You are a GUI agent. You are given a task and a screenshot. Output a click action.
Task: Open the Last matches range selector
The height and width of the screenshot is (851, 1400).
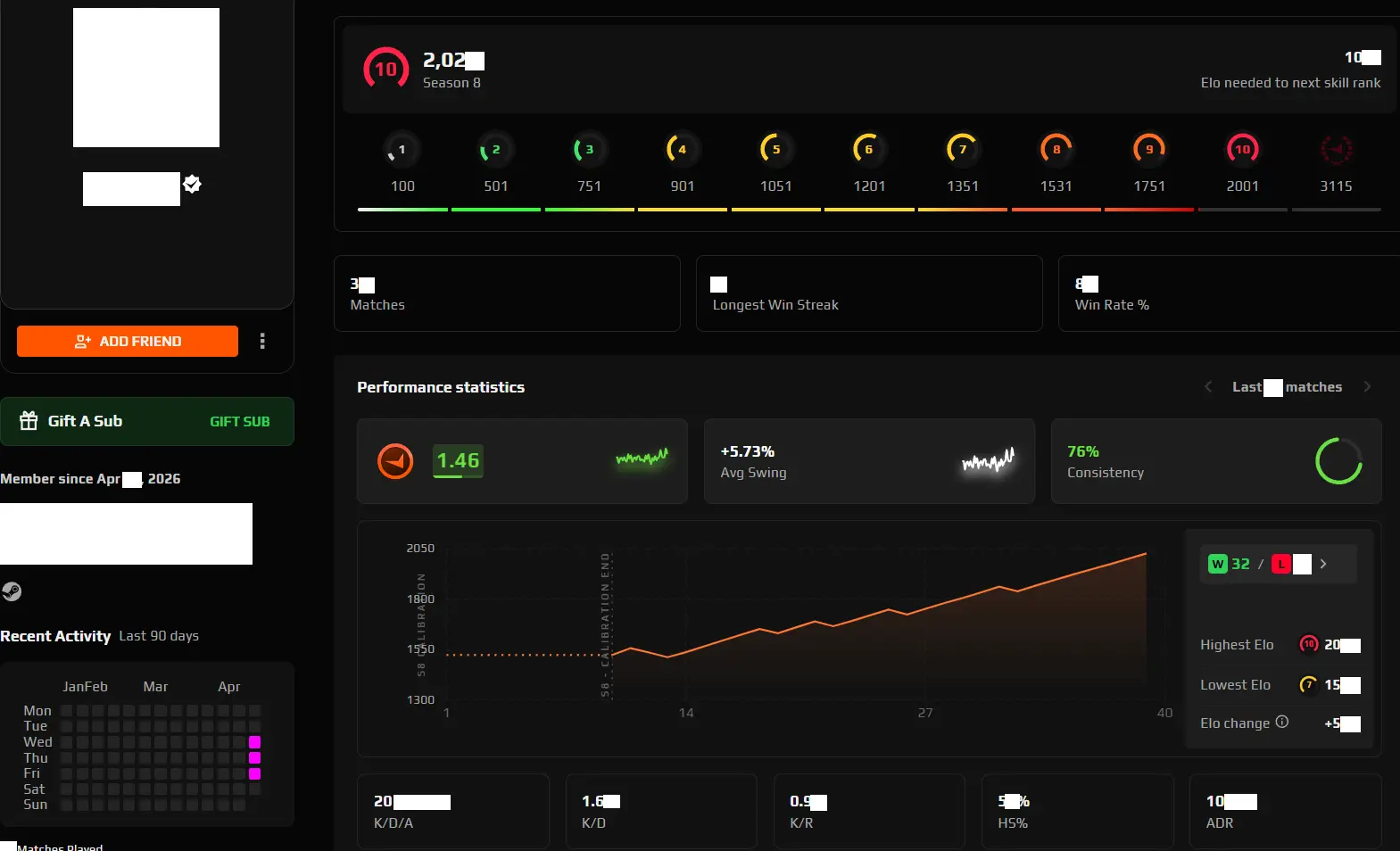pos(1287,387)
